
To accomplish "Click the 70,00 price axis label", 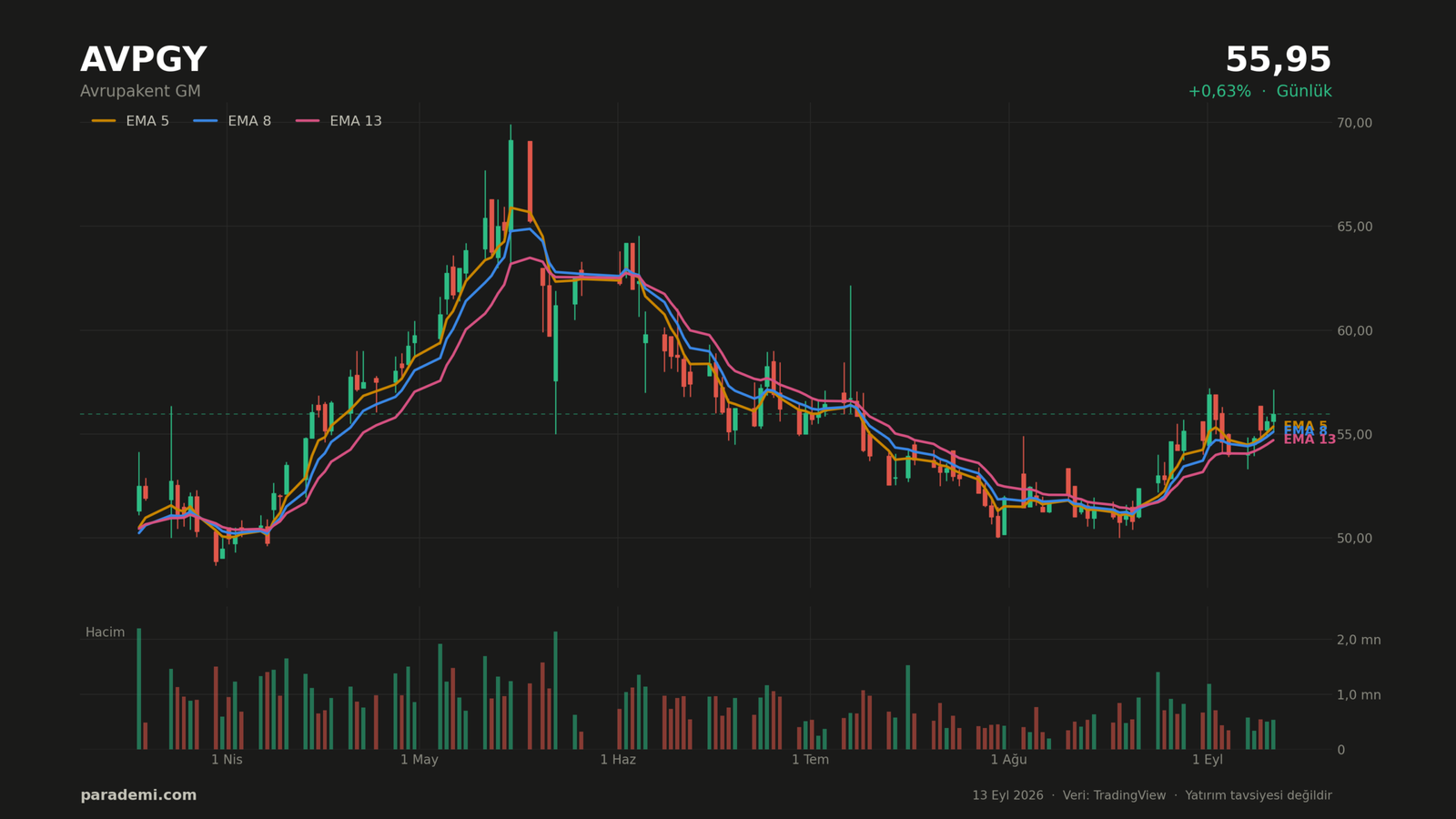I will point(1355,123).
